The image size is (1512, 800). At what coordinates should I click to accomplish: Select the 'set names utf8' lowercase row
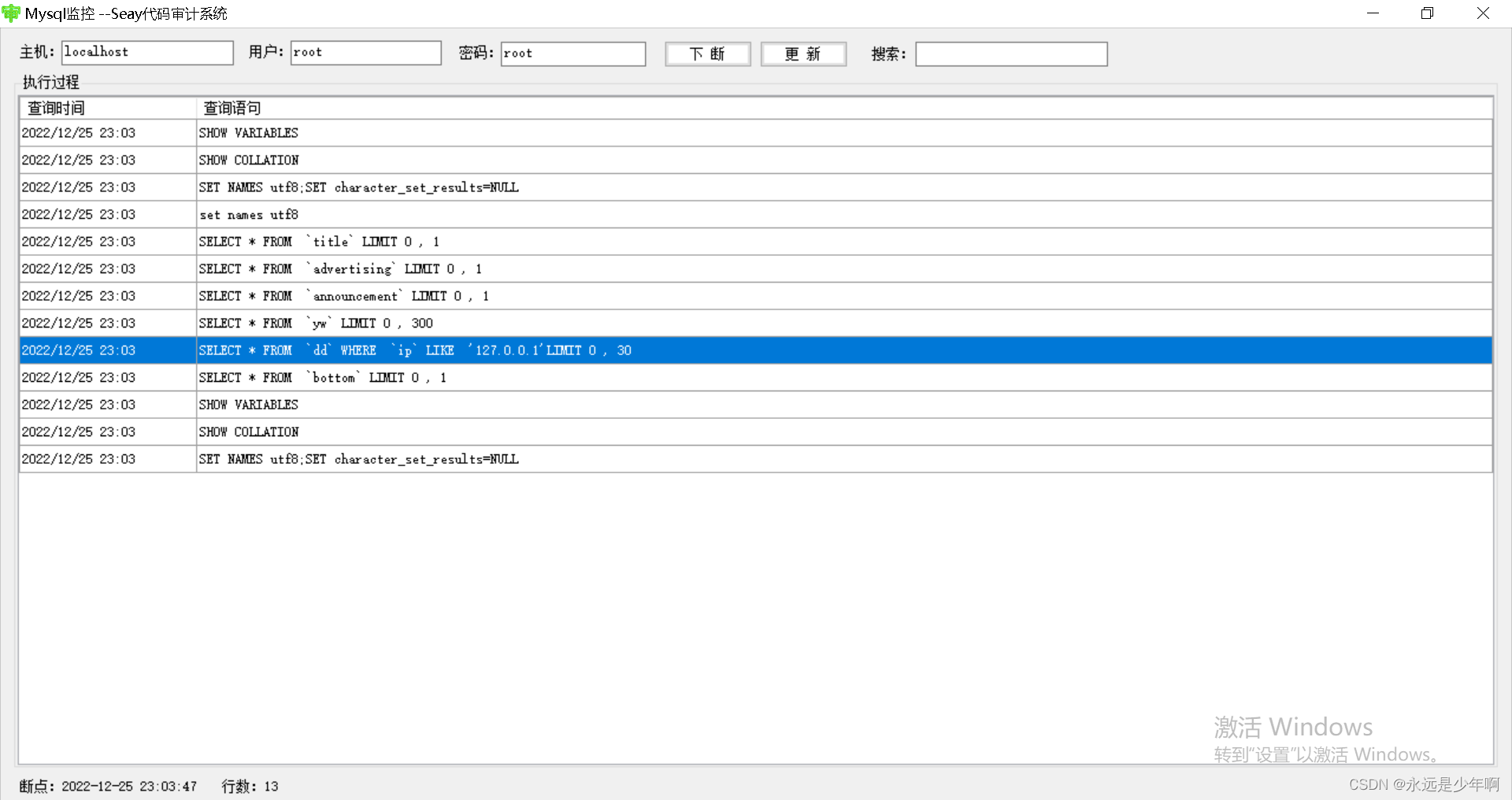click(756, 214)
